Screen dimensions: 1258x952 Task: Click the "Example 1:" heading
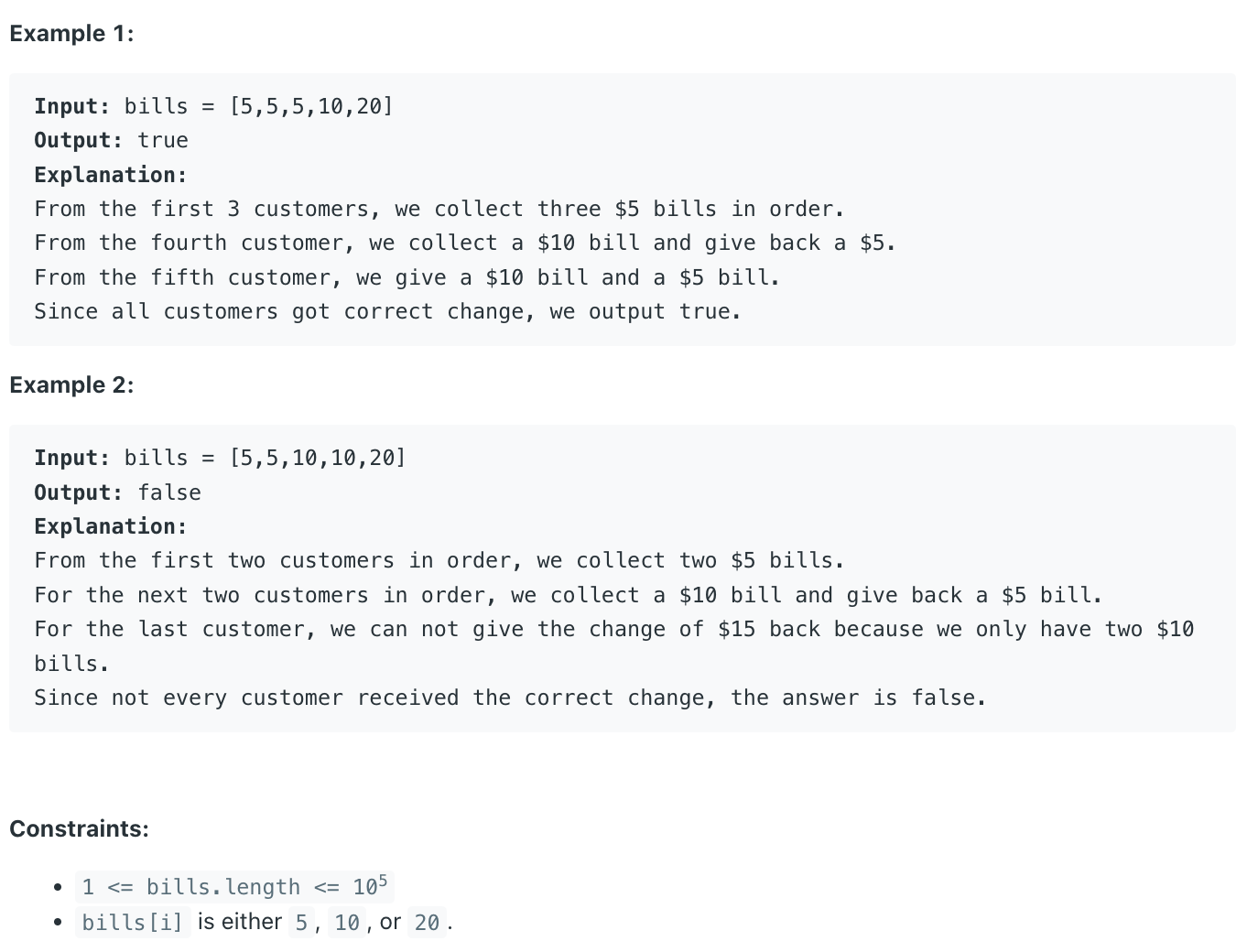click(71, 34)
